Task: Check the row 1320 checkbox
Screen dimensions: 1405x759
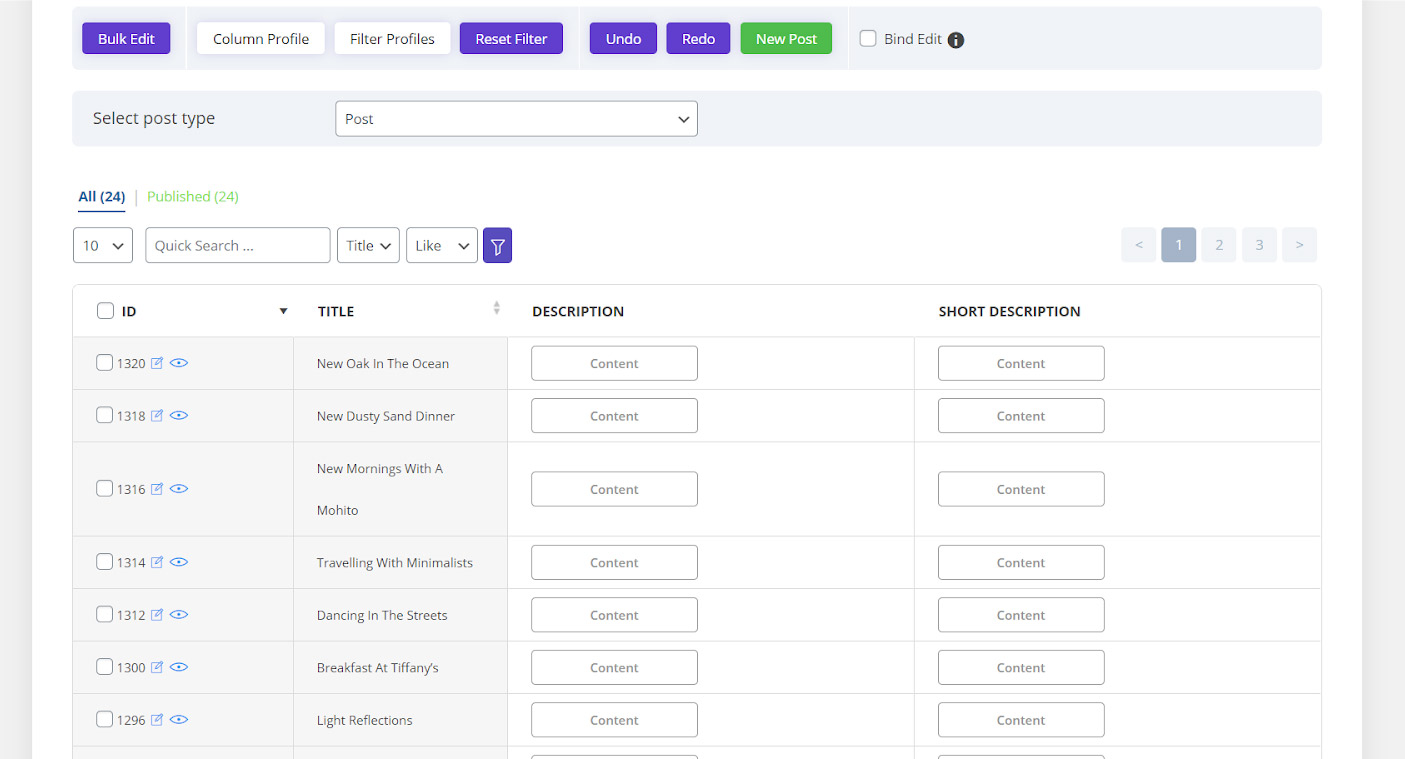Action: [x=104, y=362]
